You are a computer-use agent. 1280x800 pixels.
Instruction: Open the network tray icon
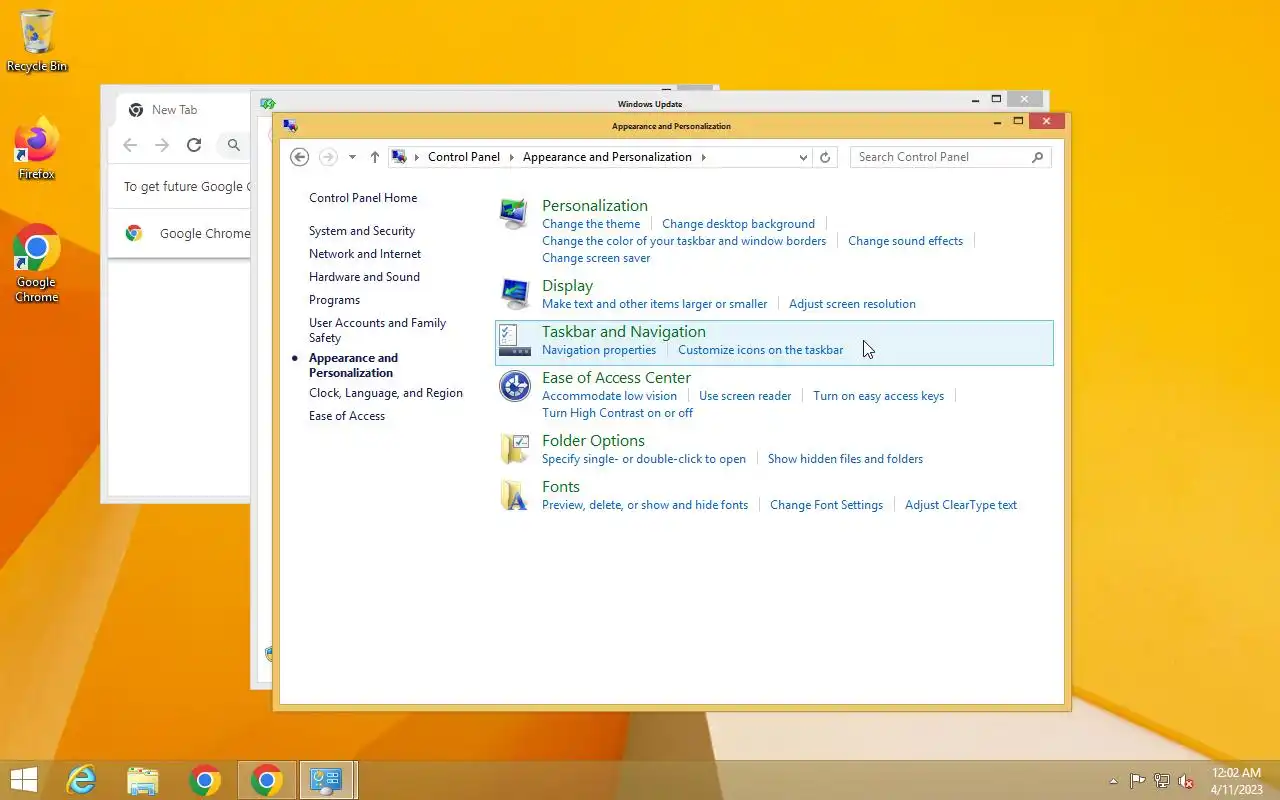click(1162, 781)
